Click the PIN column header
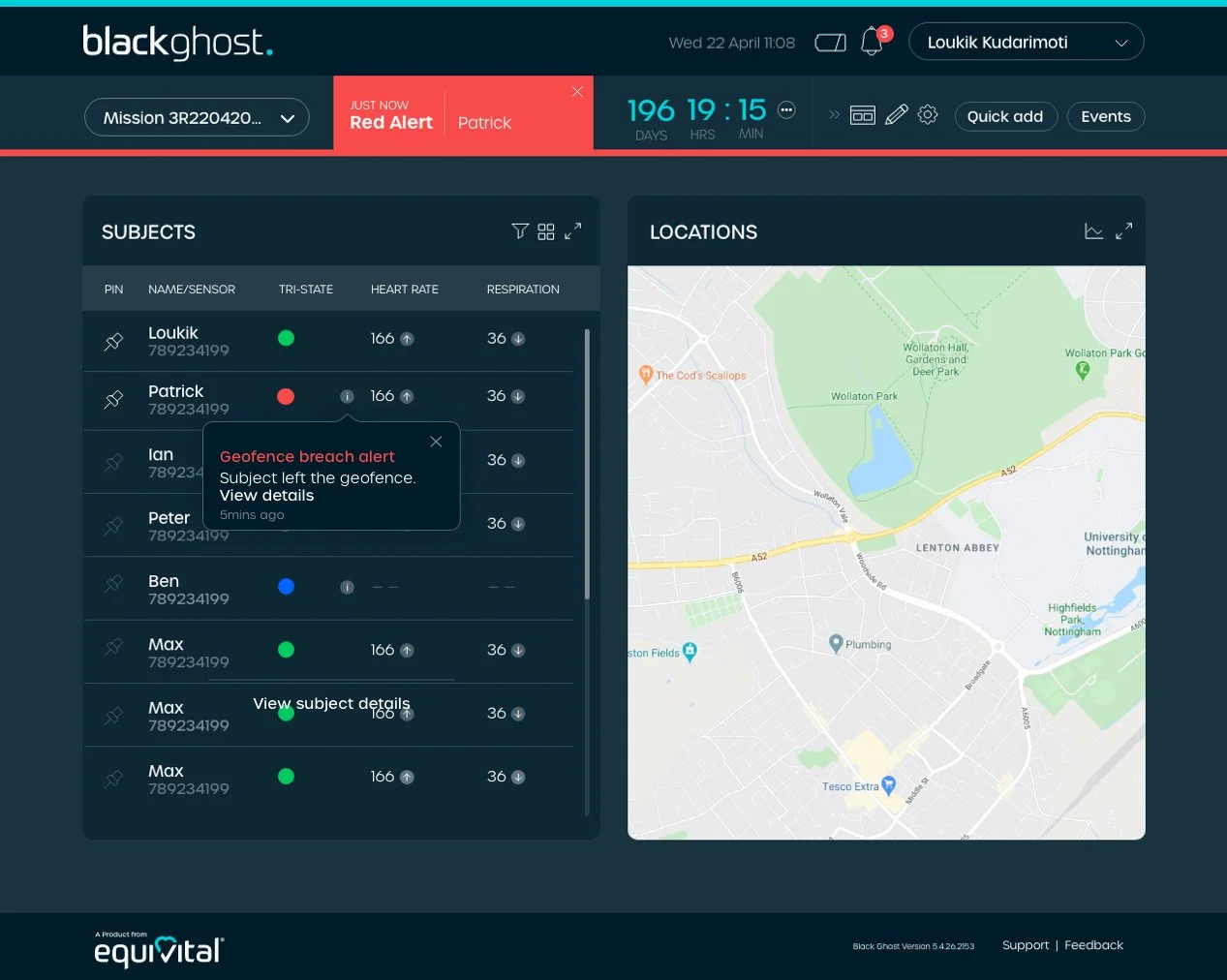 [x=113, y=290]
